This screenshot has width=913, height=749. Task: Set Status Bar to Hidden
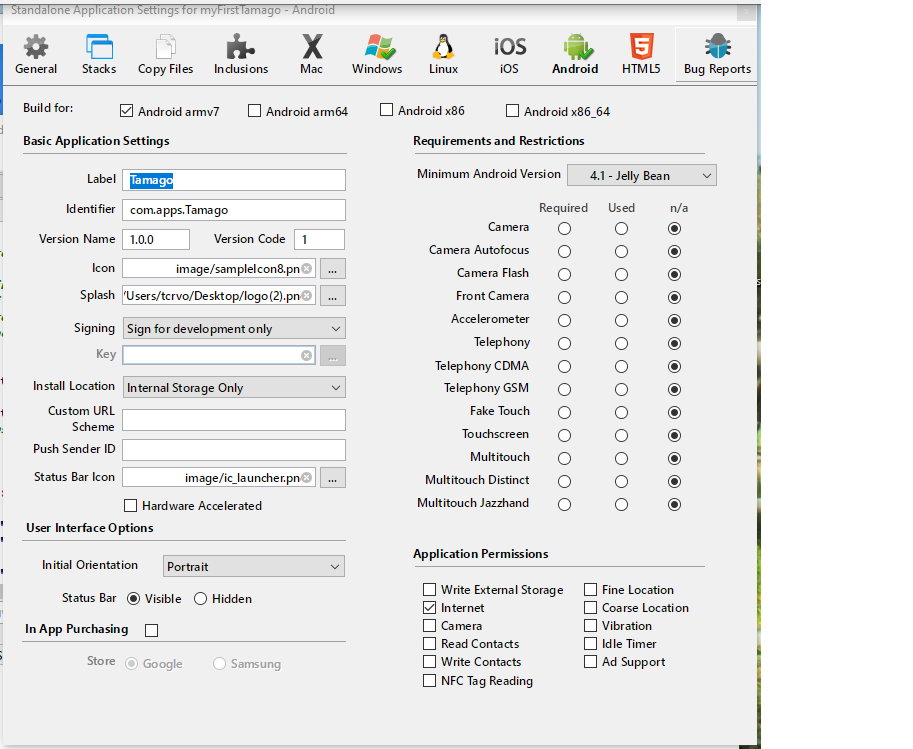[x=200, y=599]
